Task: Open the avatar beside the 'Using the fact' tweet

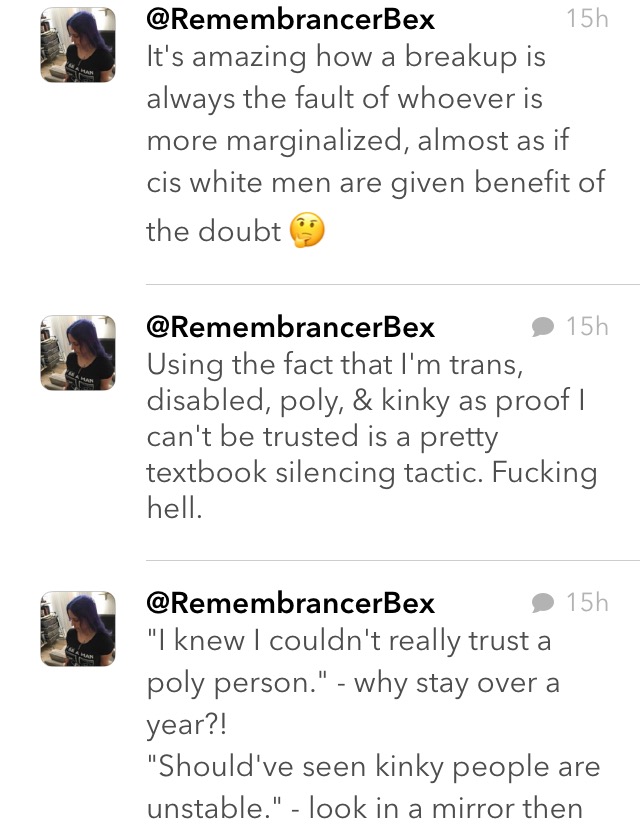Action: tap(78, 353)
